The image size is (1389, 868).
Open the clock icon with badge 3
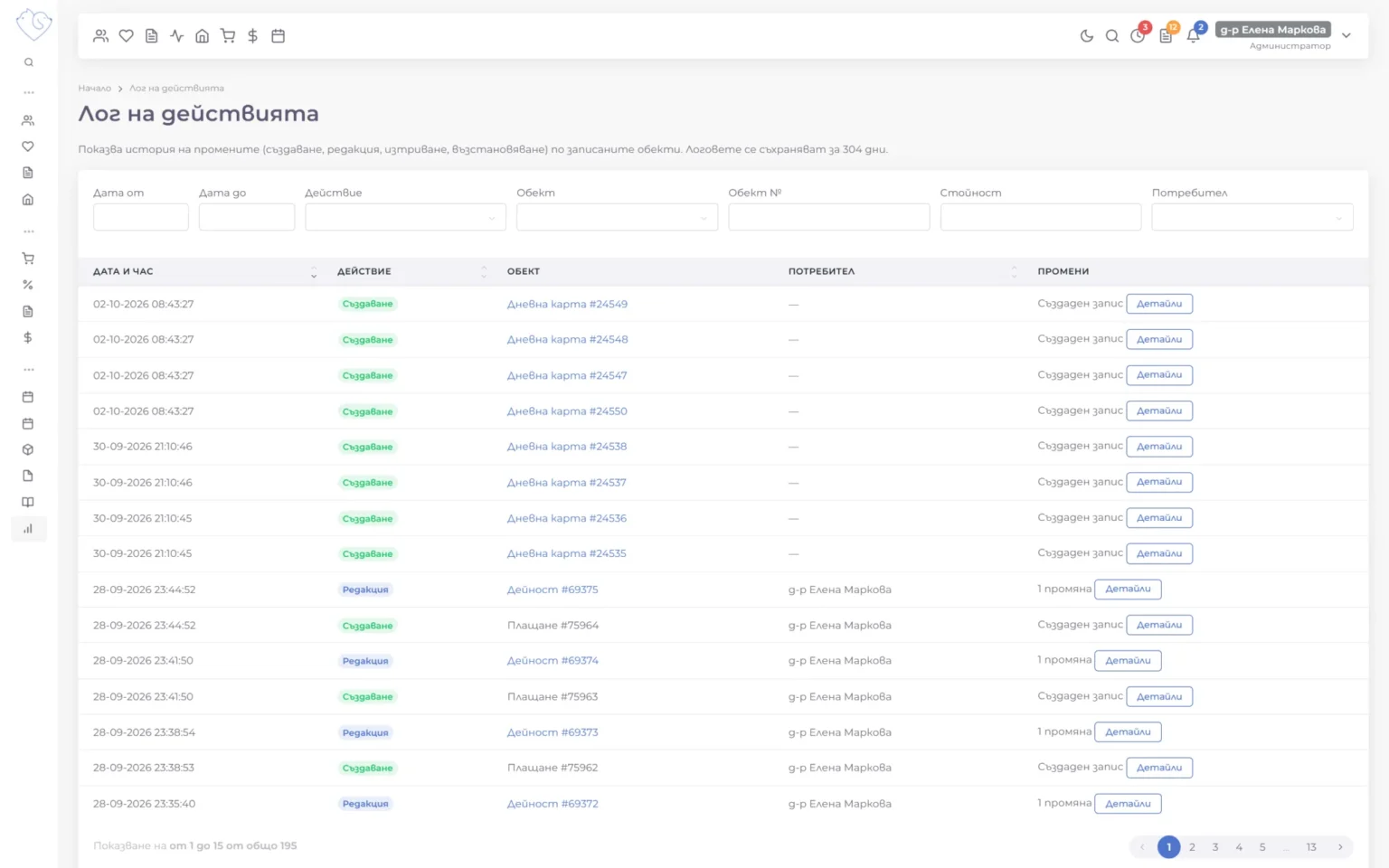(x=1138, y=36)
